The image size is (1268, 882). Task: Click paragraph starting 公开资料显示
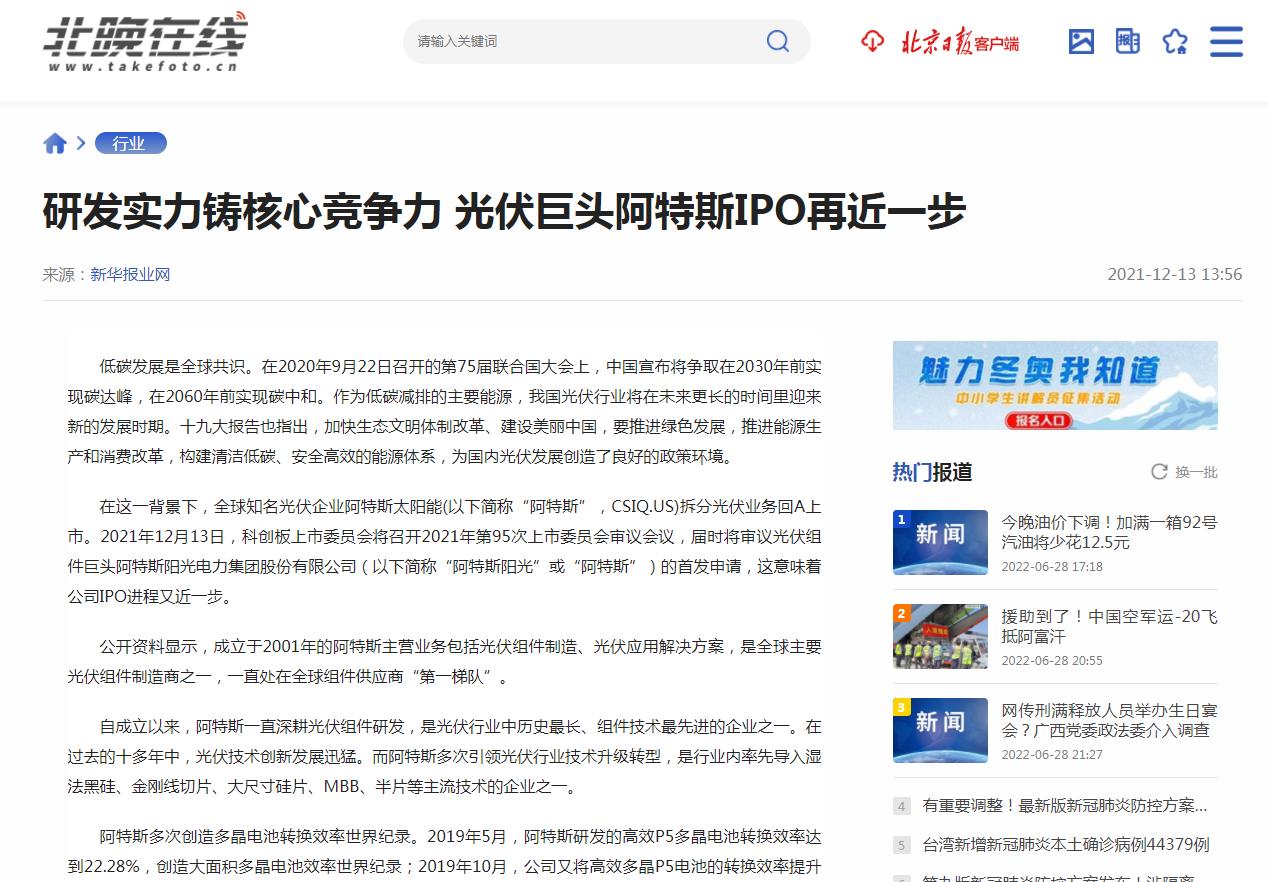(x=445, y=661)
